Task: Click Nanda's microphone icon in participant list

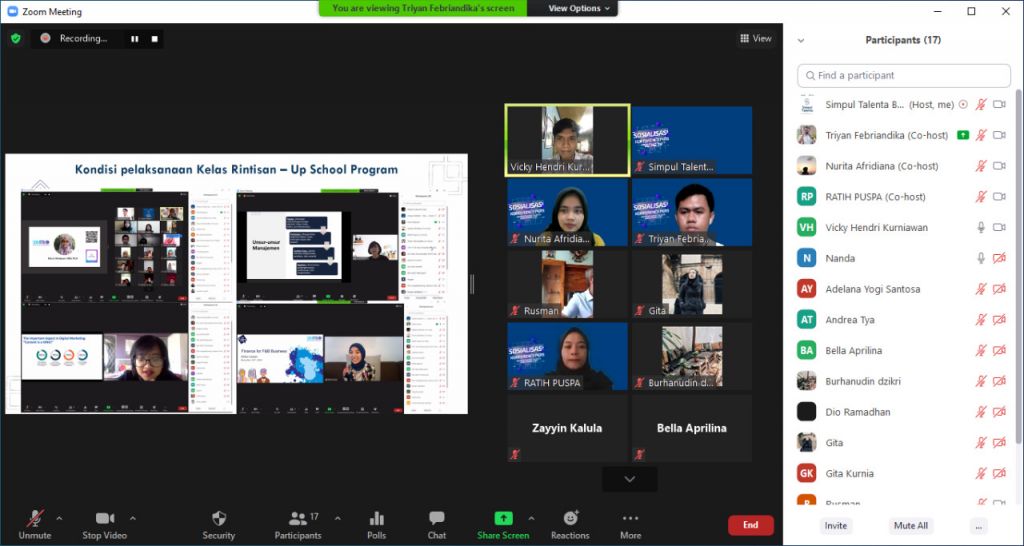Action: coord(981,258)
